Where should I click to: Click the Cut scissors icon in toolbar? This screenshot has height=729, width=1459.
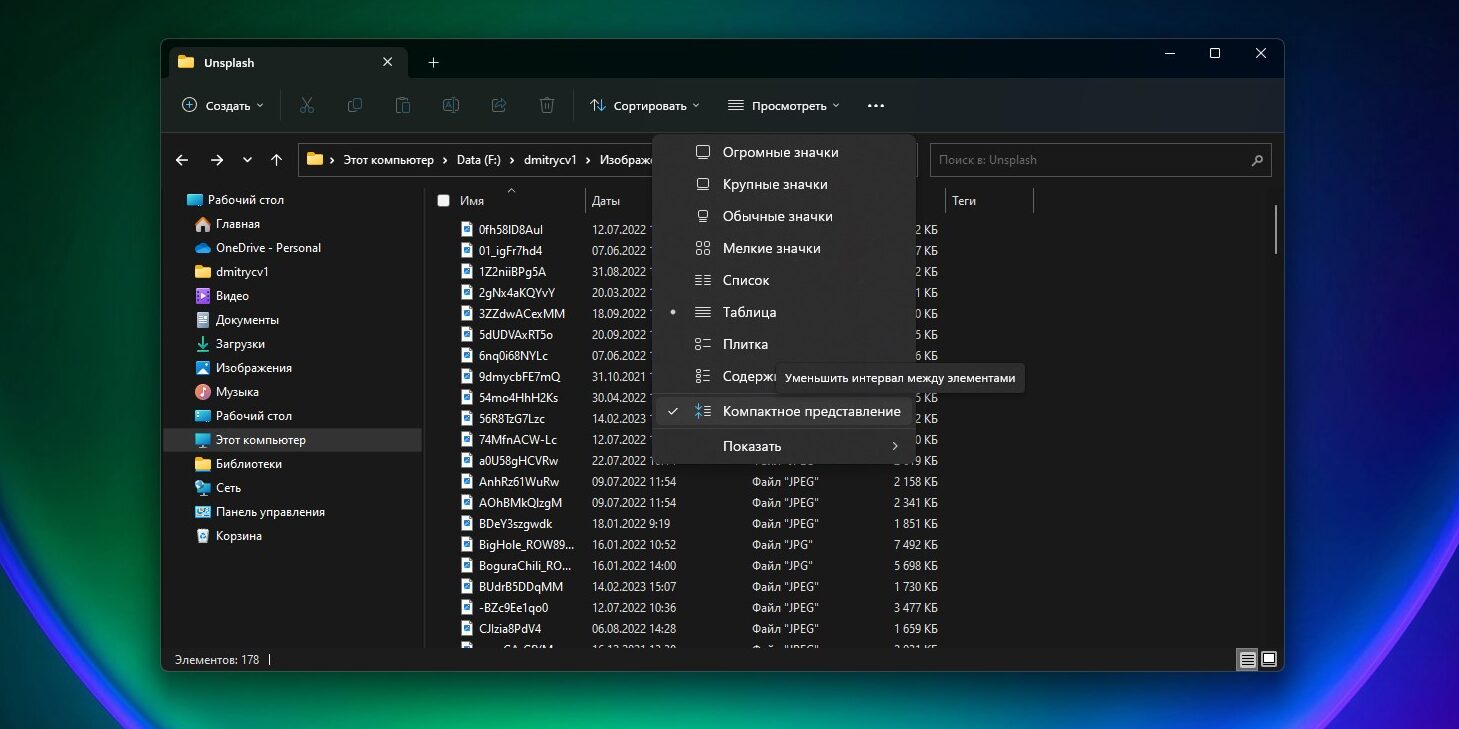307,105
